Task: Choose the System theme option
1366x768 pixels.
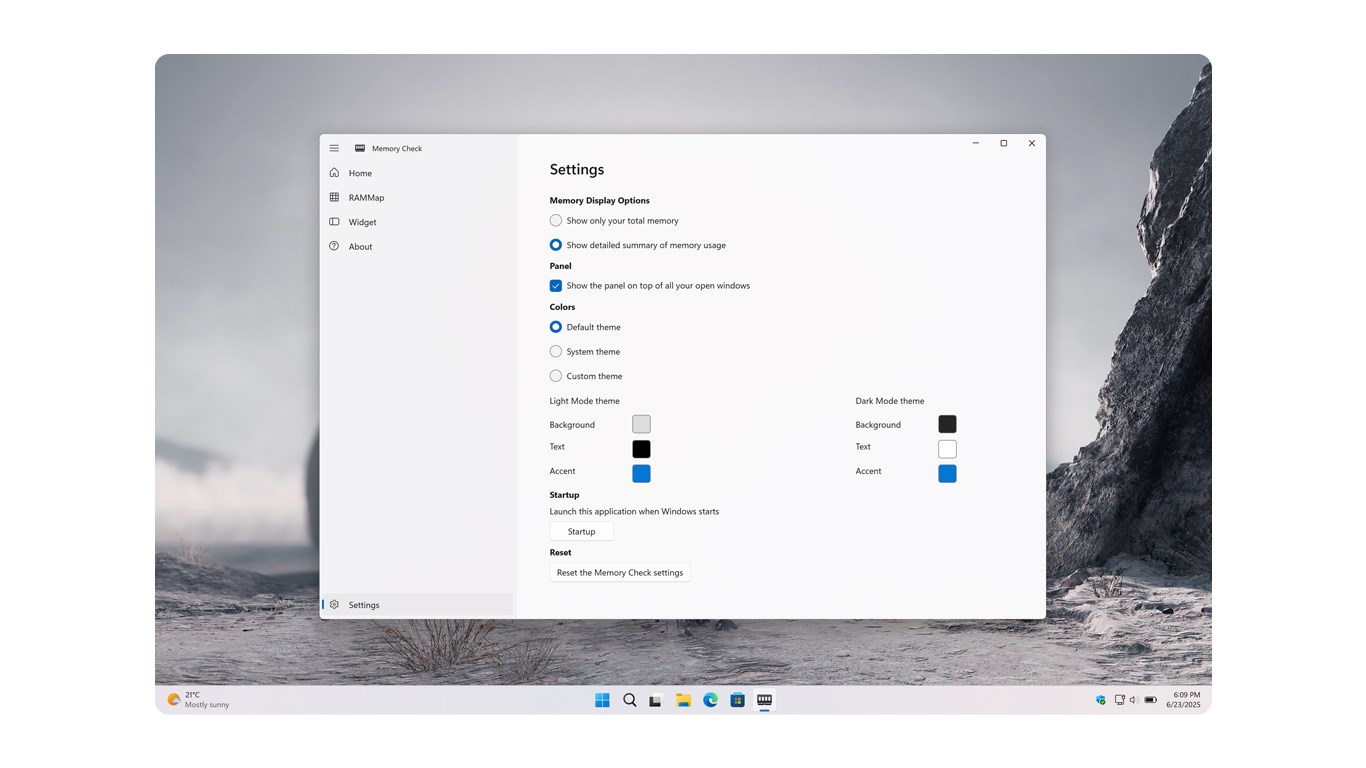Action: [555, 351]
